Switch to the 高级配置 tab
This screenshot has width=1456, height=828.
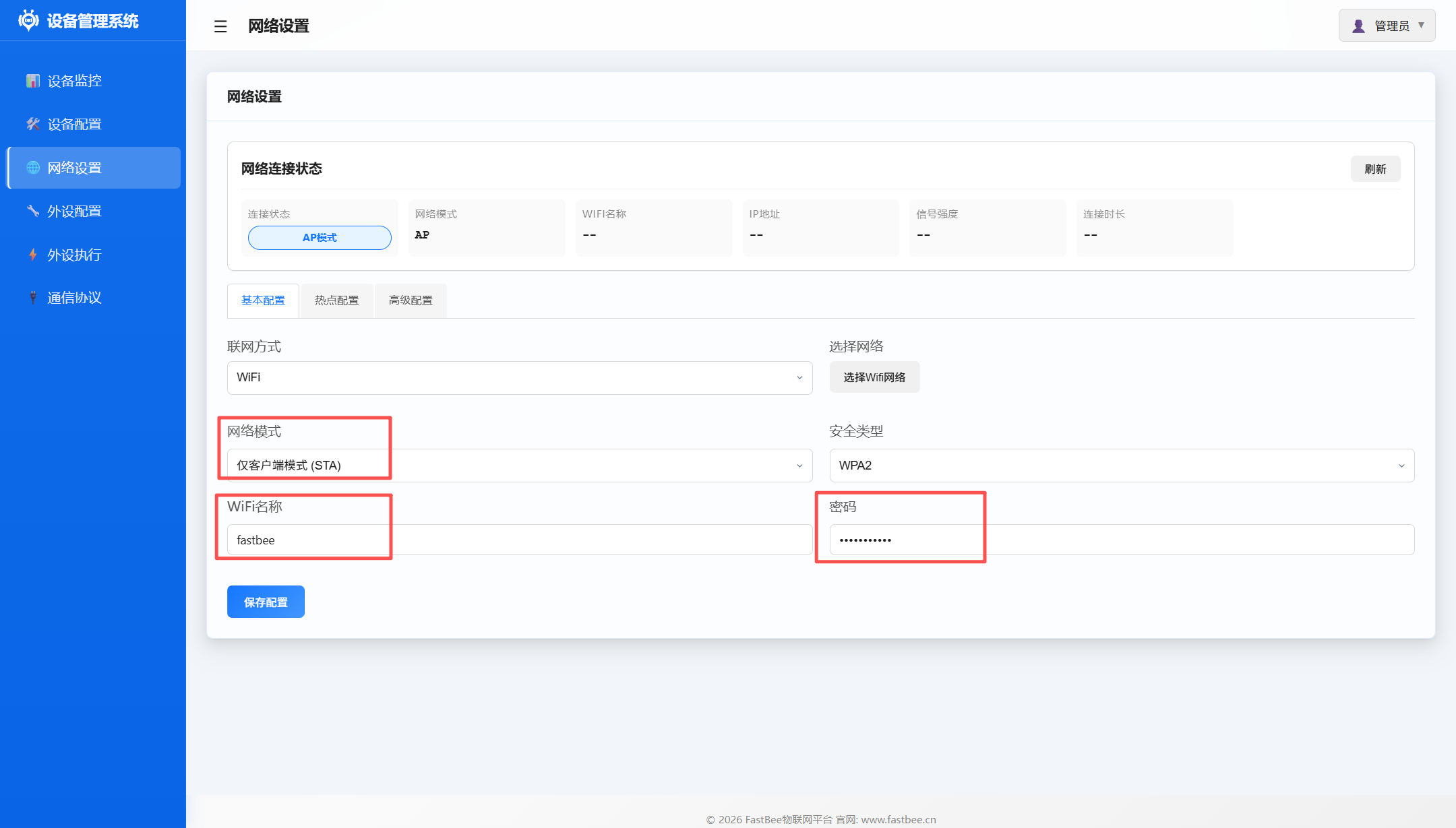[411, 300]
